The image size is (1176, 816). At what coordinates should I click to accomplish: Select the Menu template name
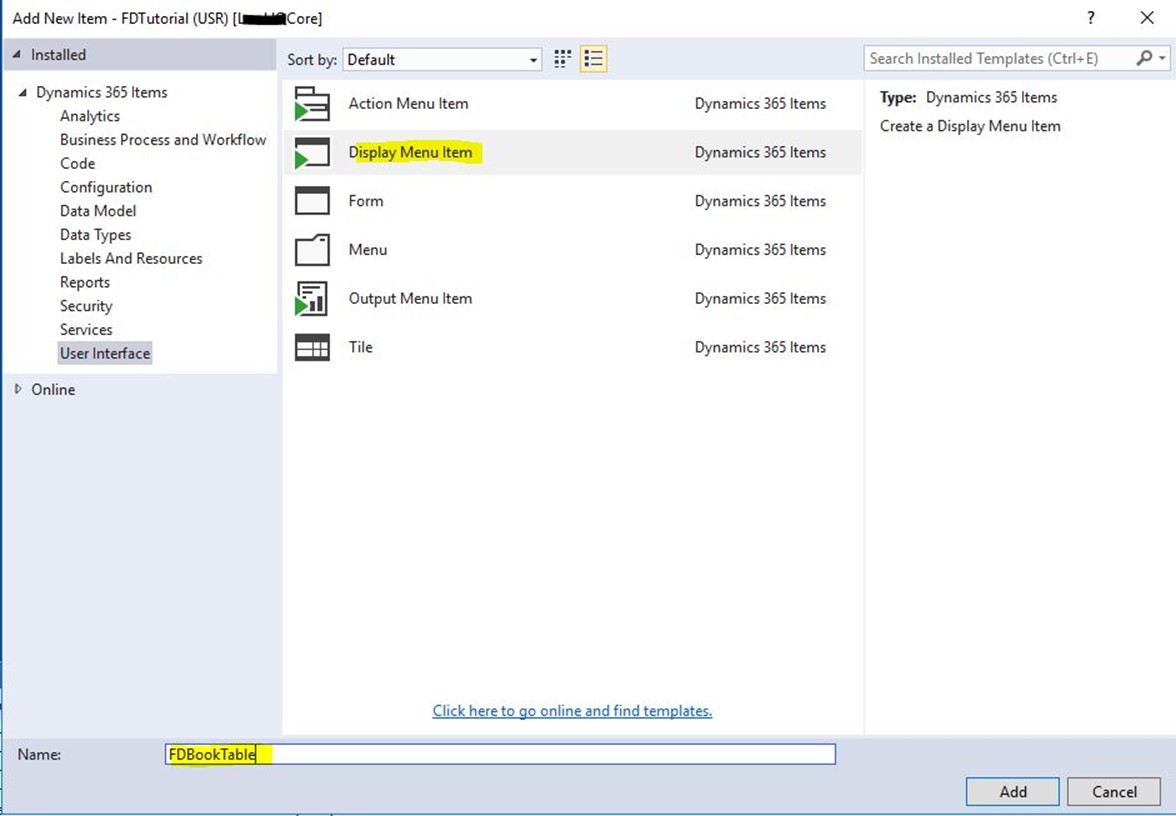(x=368, y=250)
